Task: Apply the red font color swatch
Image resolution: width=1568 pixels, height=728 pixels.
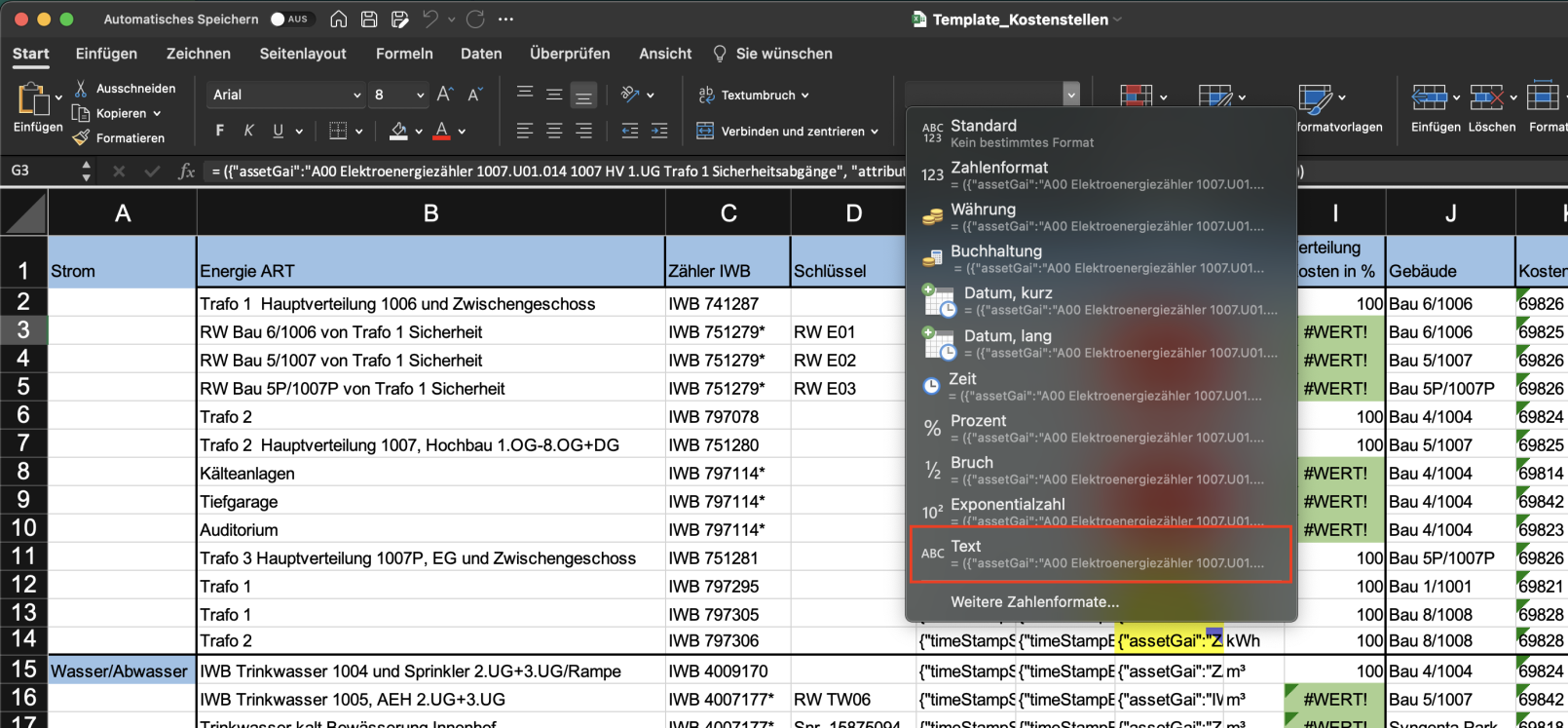Action: (x=441, y=131)
